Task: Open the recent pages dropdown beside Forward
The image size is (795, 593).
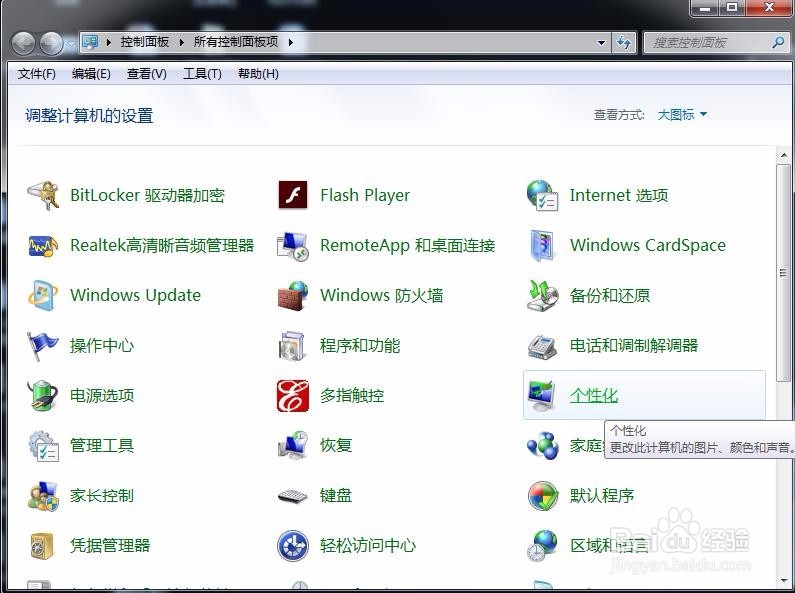Action: [x=70, y=44]
